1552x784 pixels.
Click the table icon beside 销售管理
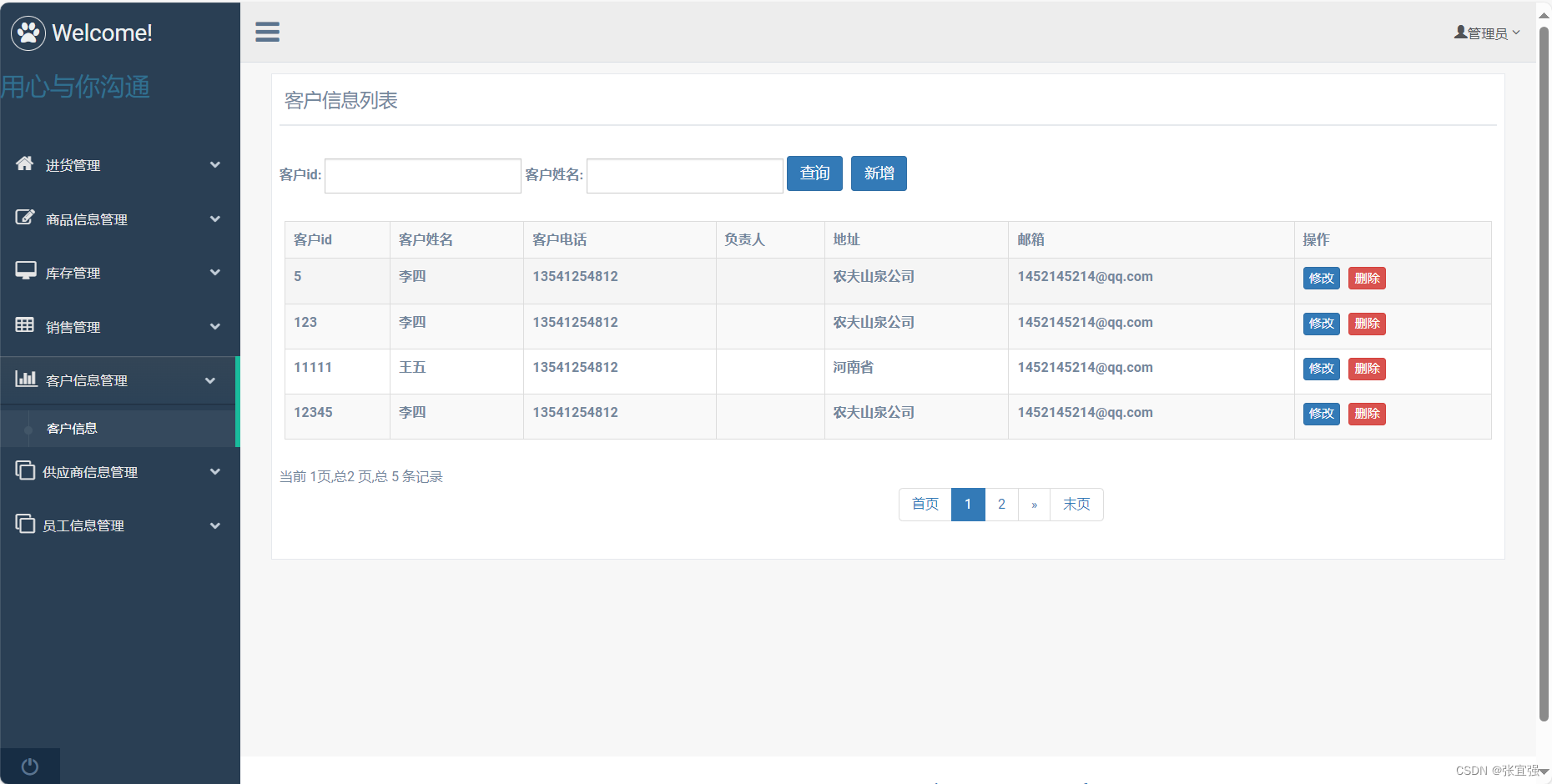(25, 325)
